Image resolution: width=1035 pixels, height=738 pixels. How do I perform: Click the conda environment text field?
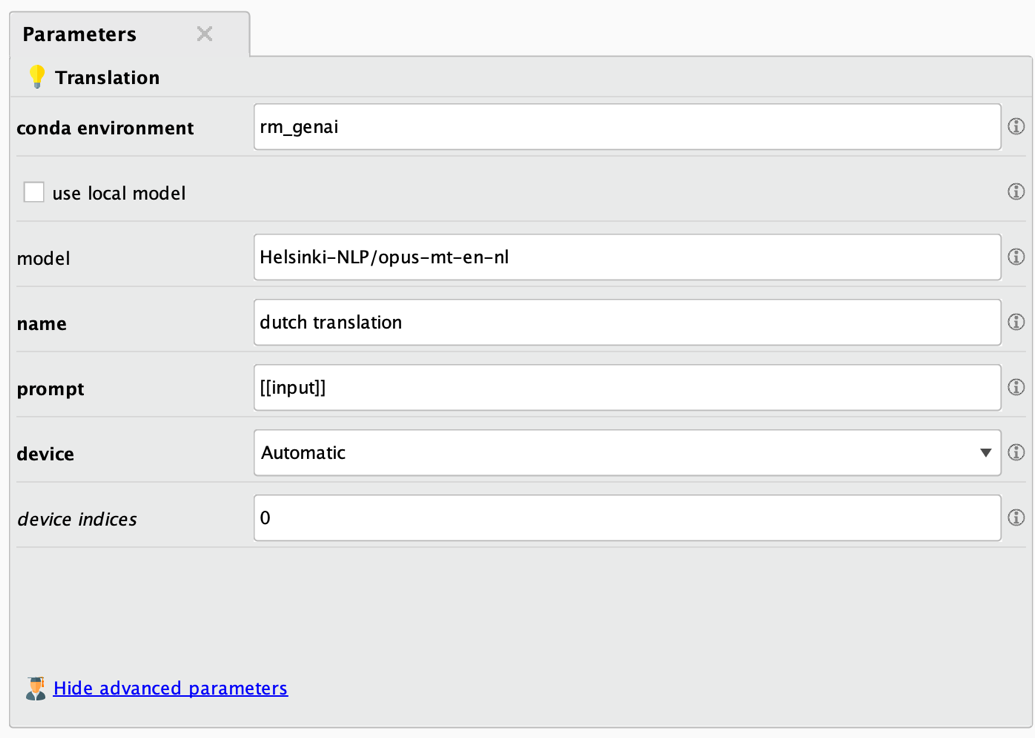coord(626,126)
